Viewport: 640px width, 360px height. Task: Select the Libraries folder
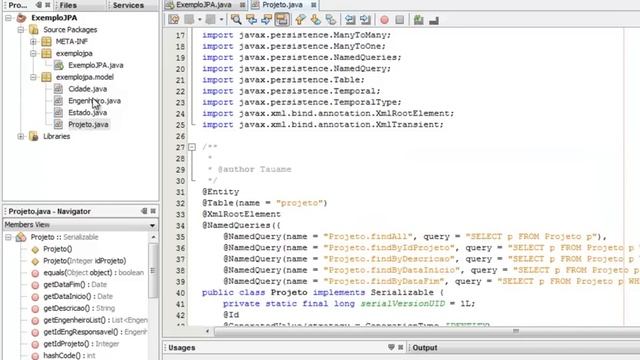56,136
